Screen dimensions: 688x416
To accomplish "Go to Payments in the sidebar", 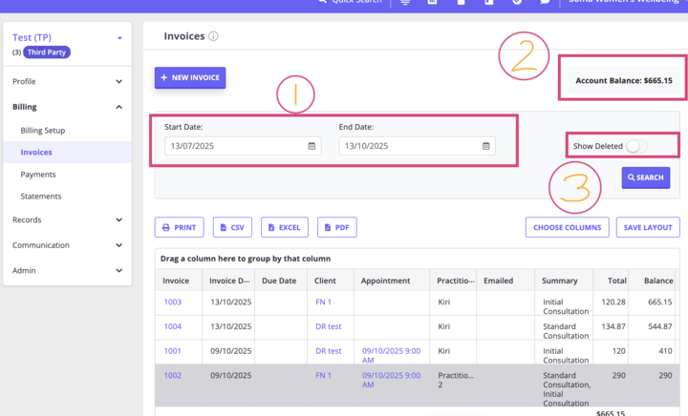I will pos(38,175).
